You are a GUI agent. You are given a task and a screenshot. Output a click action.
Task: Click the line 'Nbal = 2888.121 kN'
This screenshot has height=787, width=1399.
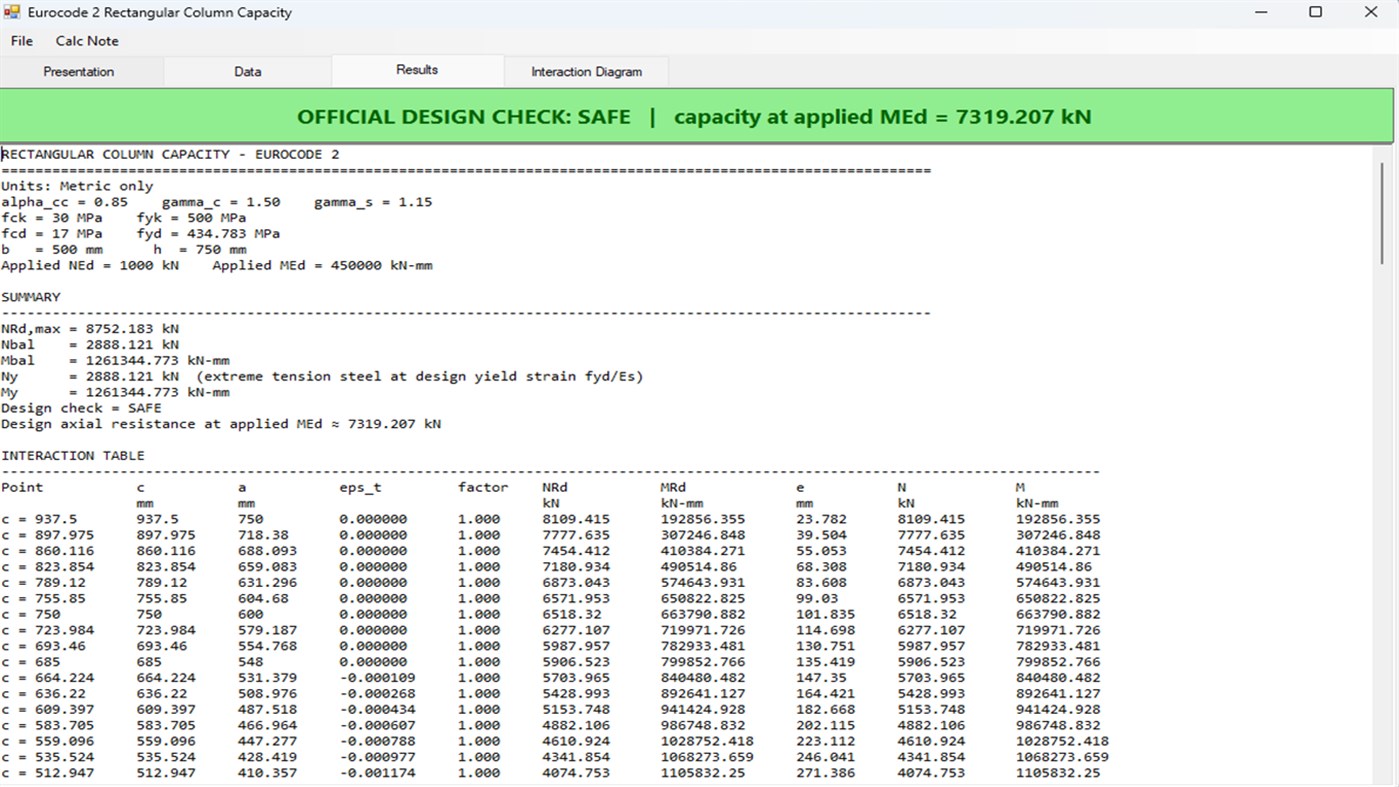pyautogui.click(x=90, y=345)
